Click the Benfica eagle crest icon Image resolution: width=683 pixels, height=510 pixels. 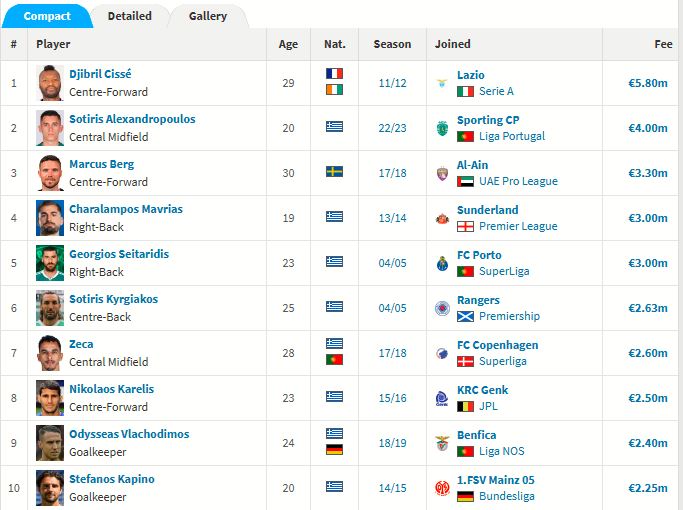[442, 443]
